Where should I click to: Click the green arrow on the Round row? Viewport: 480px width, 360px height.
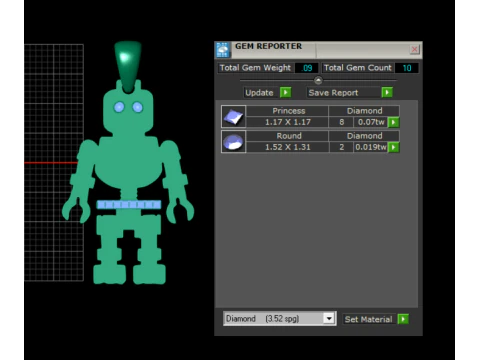(394, 147)
